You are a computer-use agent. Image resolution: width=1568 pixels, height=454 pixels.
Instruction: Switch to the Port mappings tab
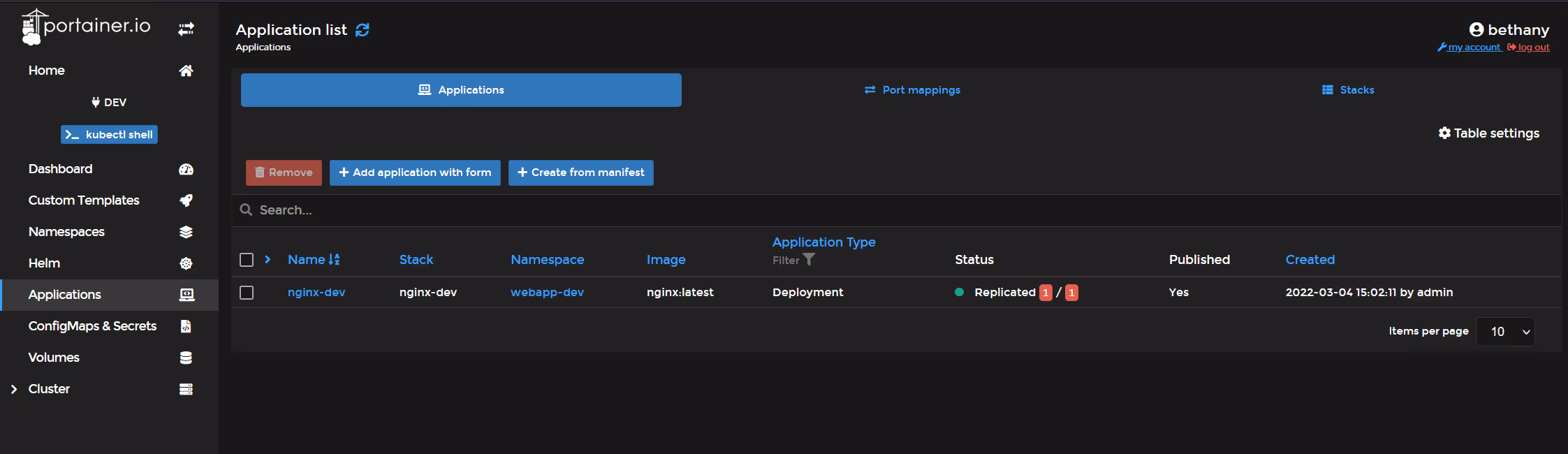pos(912,90)
